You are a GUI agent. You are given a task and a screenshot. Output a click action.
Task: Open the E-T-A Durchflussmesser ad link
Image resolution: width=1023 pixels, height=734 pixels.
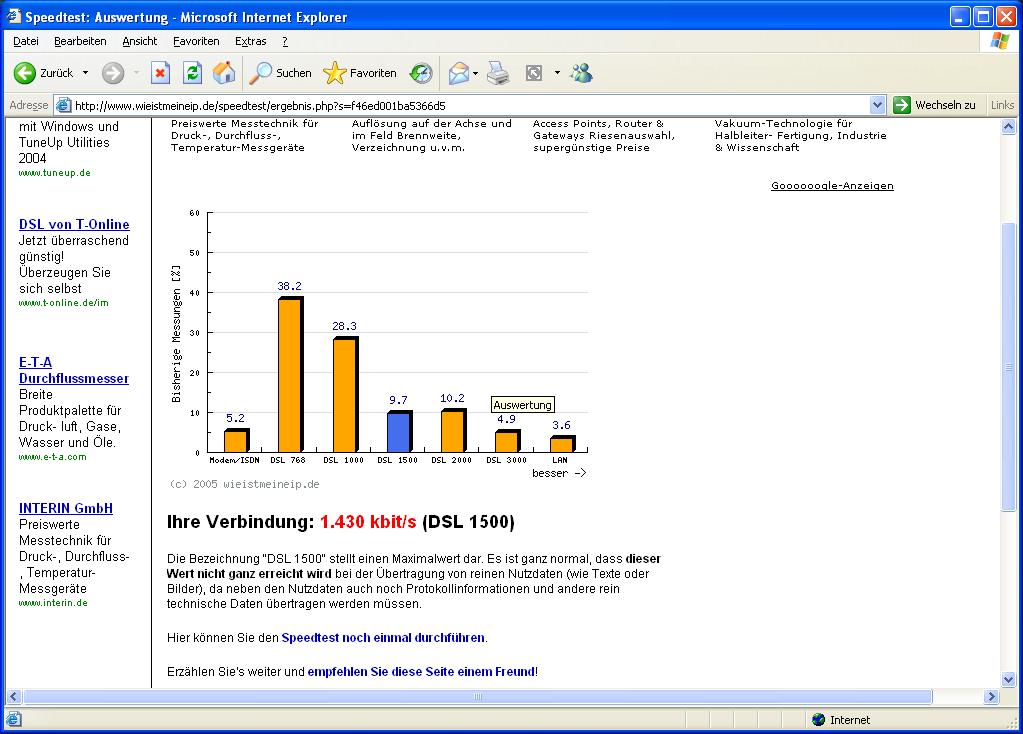(x=74, y=371)
